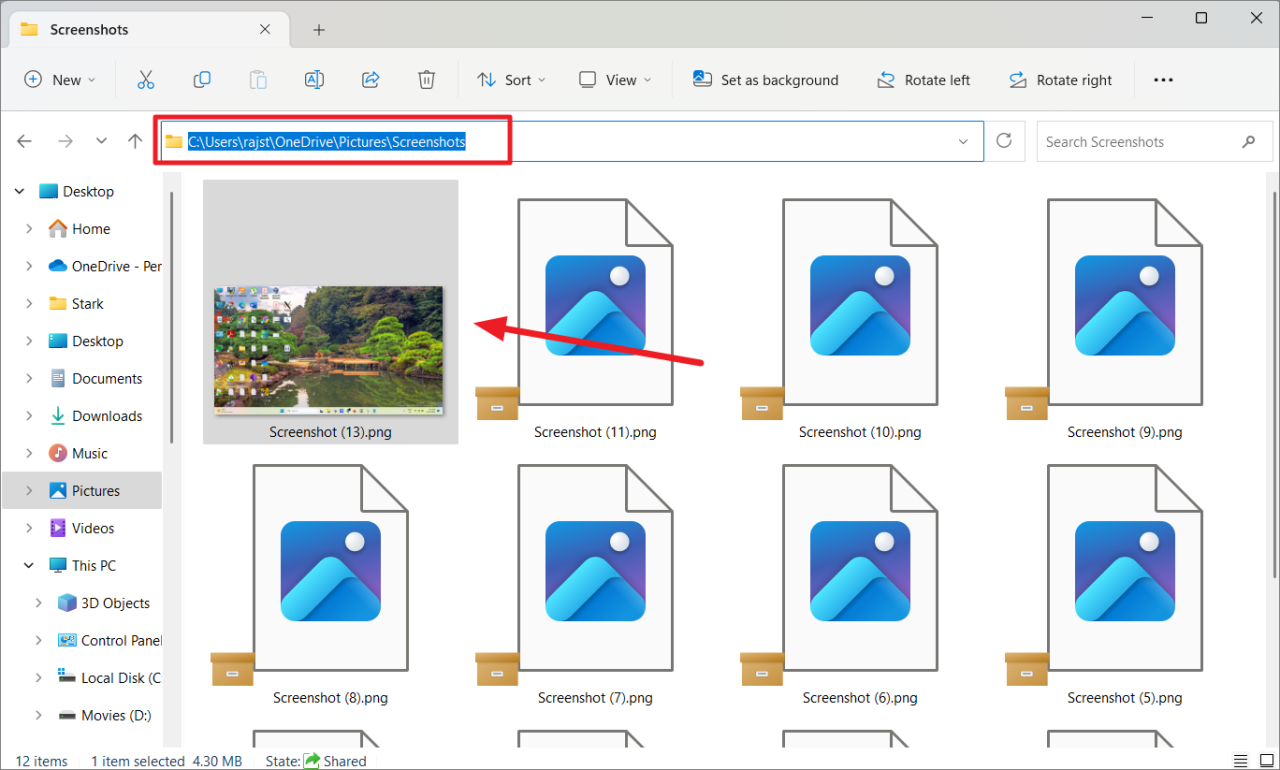Select Pictures in navigation pane
Screen dimensions: 1280x770
[82, 491]
